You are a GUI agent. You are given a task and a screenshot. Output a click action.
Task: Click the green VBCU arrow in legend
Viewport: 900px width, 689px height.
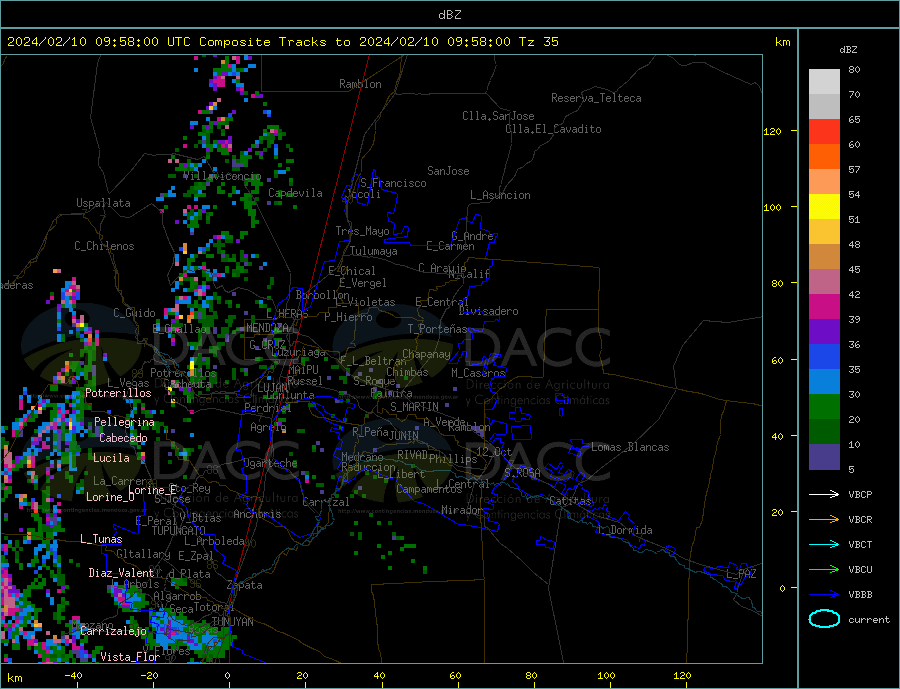[x=824, y=570]
